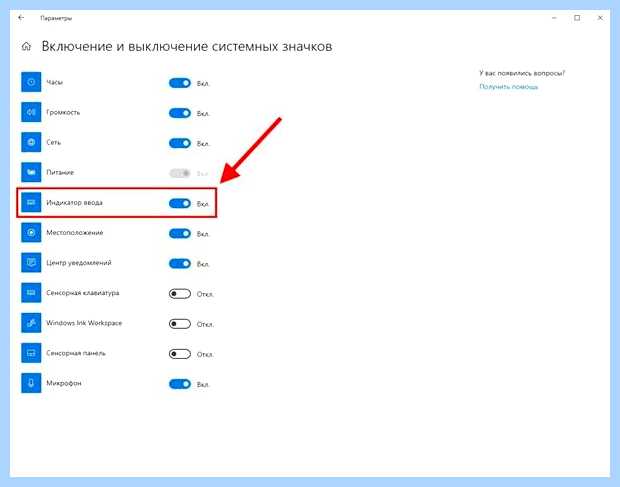Click the У вас появились вопросы? text
Screen dimensions: 620x487
point(522,73)
